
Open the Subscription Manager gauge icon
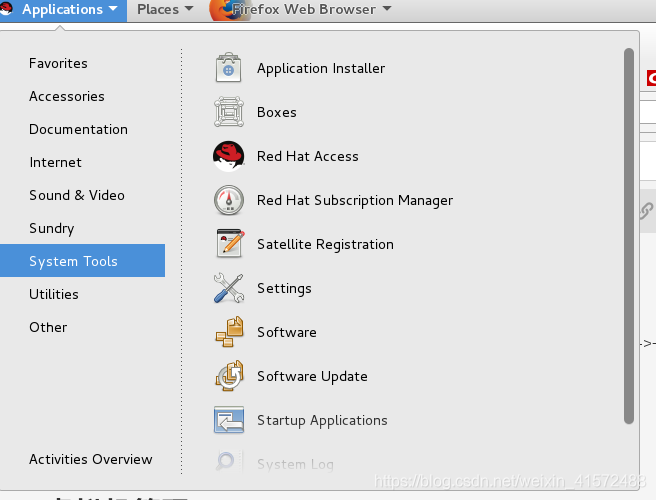coord(228,200)
